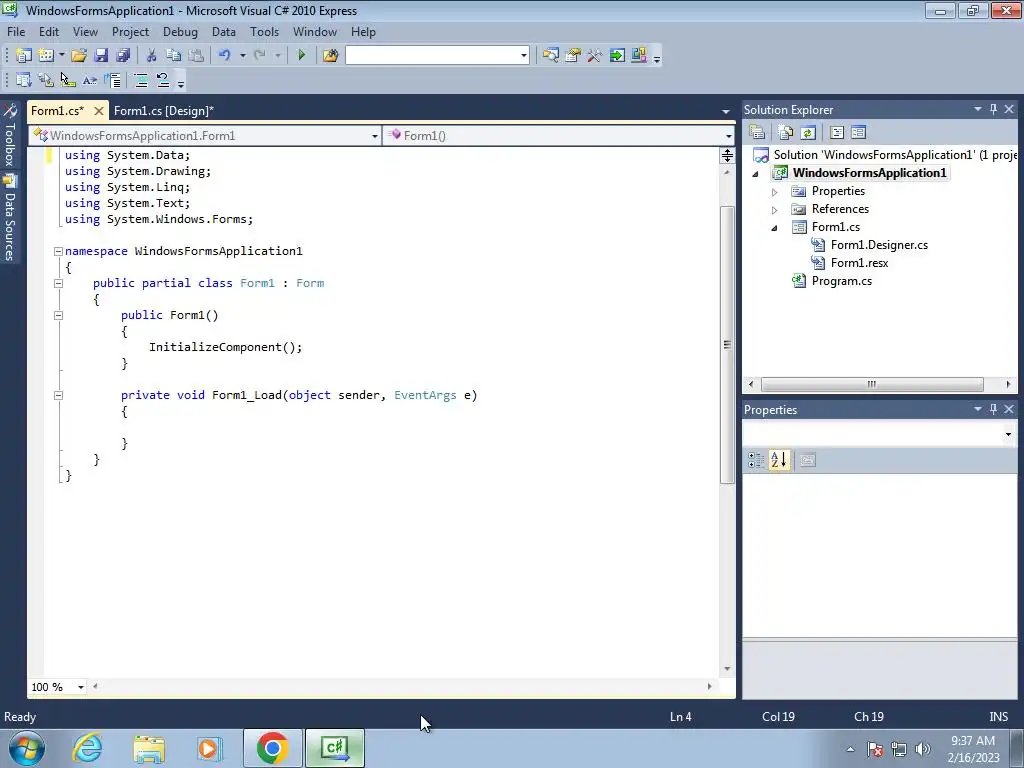Undo the last action with the blue arrow

(x=225, y=56)
